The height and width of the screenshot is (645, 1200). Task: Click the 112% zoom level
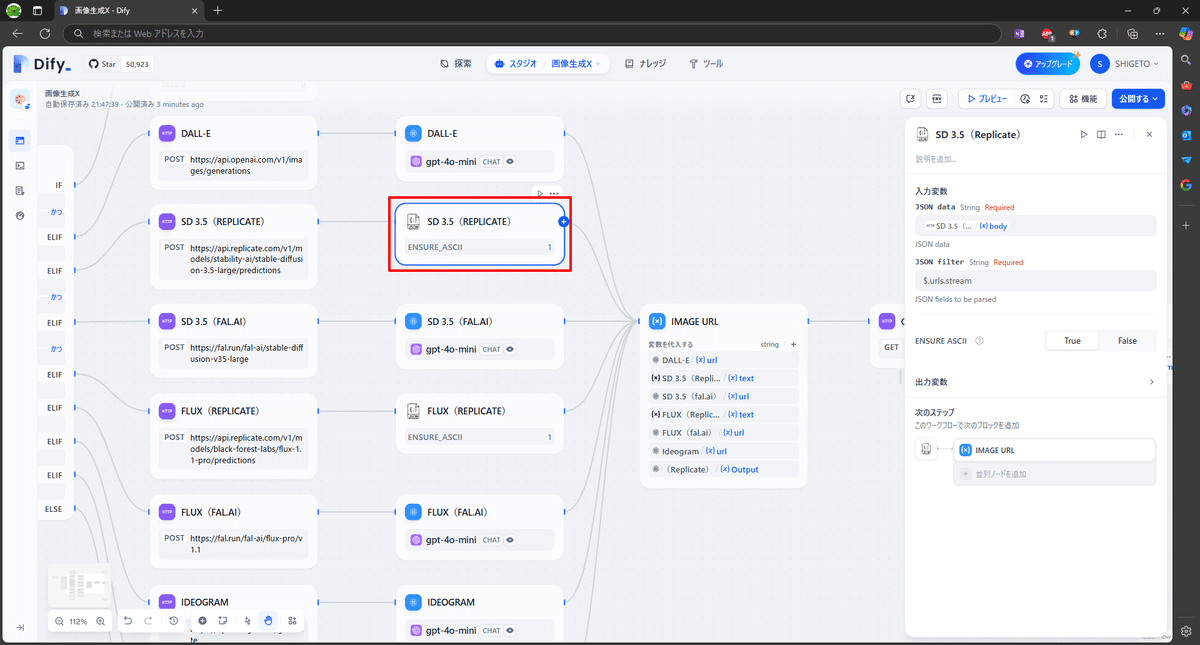tap(79, 621)
